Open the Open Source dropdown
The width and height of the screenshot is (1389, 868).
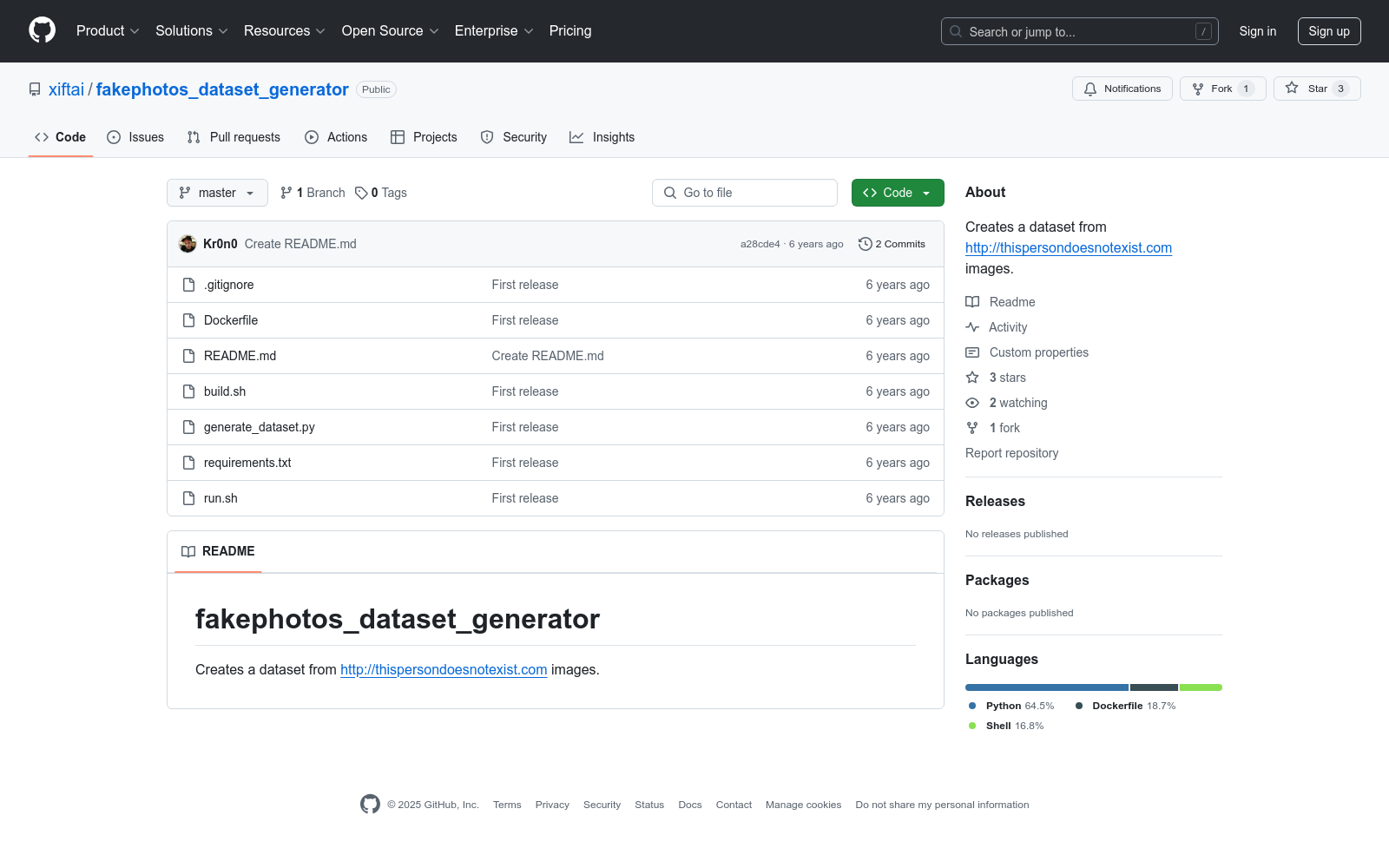point(391,31)
